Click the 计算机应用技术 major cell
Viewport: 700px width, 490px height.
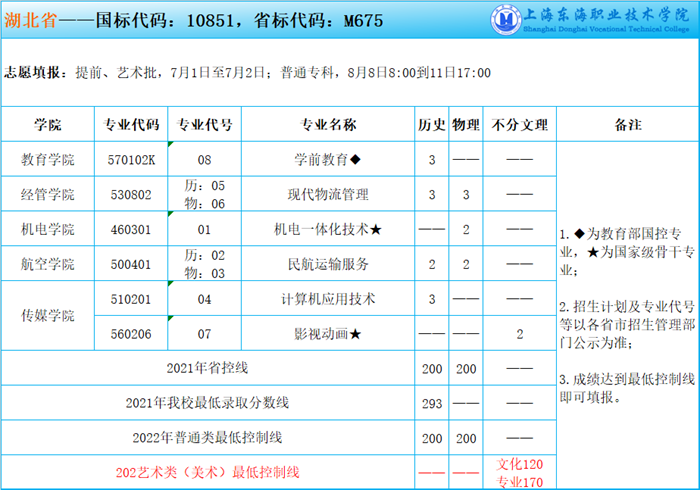327,298
